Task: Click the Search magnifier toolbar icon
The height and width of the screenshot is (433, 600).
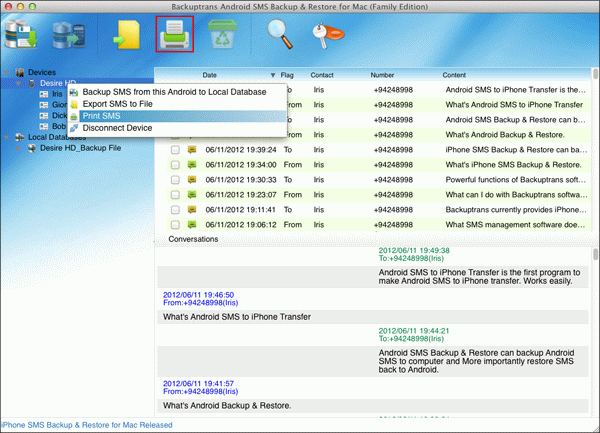Action: click(x=280, y=34)
